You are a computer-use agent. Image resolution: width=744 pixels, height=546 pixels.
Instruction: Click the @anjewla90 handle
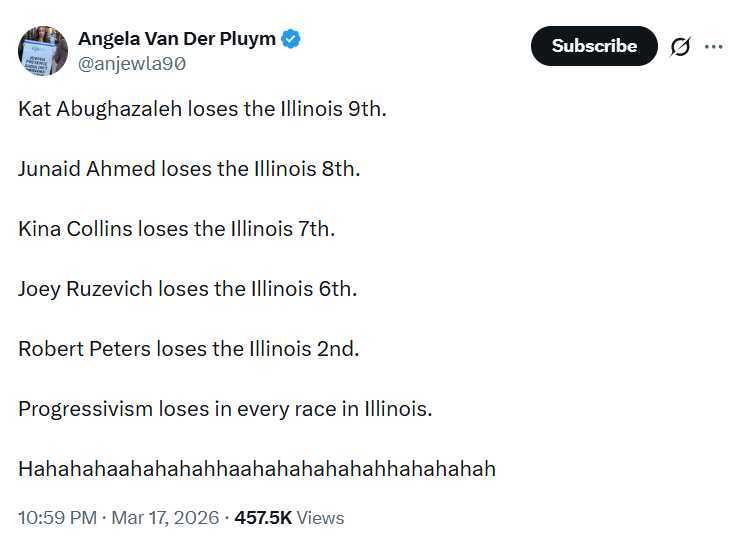131,63
